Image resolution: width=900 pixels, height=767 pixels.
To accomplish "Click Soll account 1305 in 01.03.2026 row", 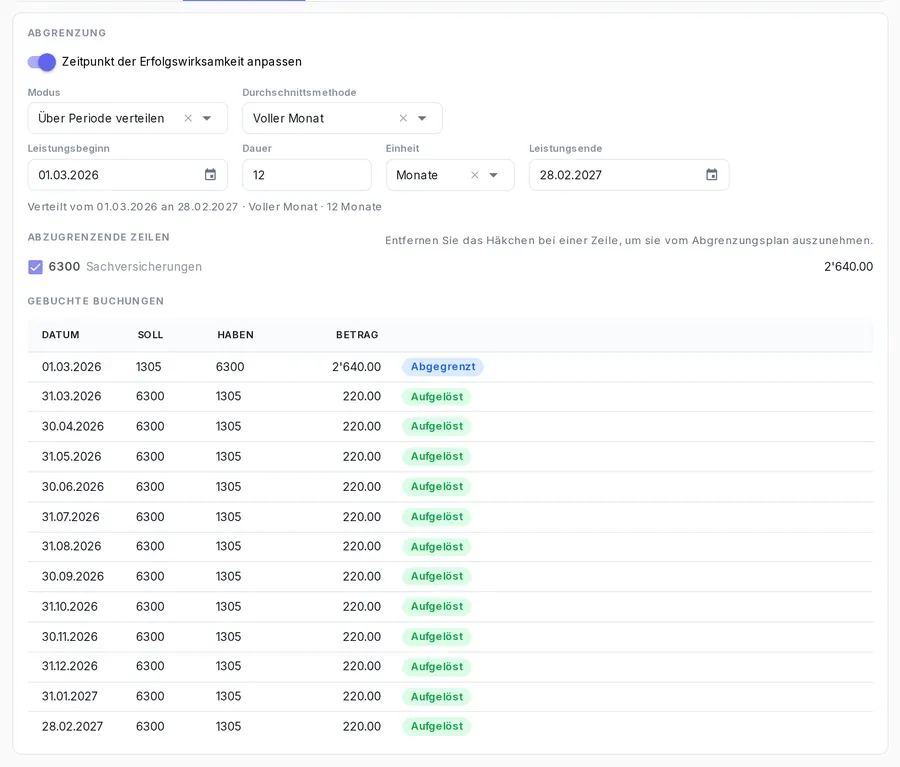I will 149,367.
